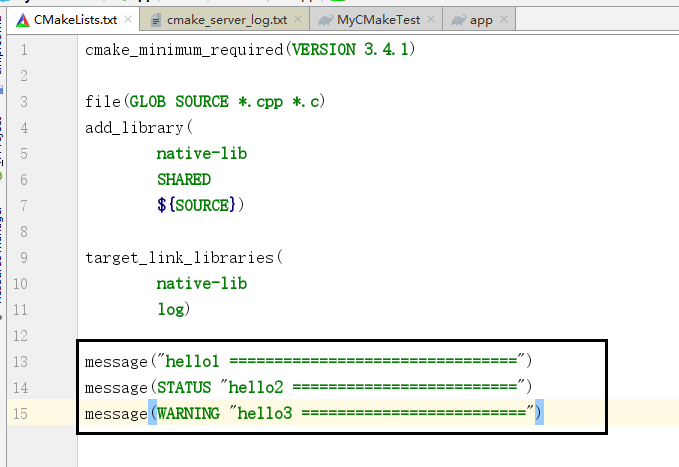
Task: Click native-lib on line 5
Action: pos(202,154)
